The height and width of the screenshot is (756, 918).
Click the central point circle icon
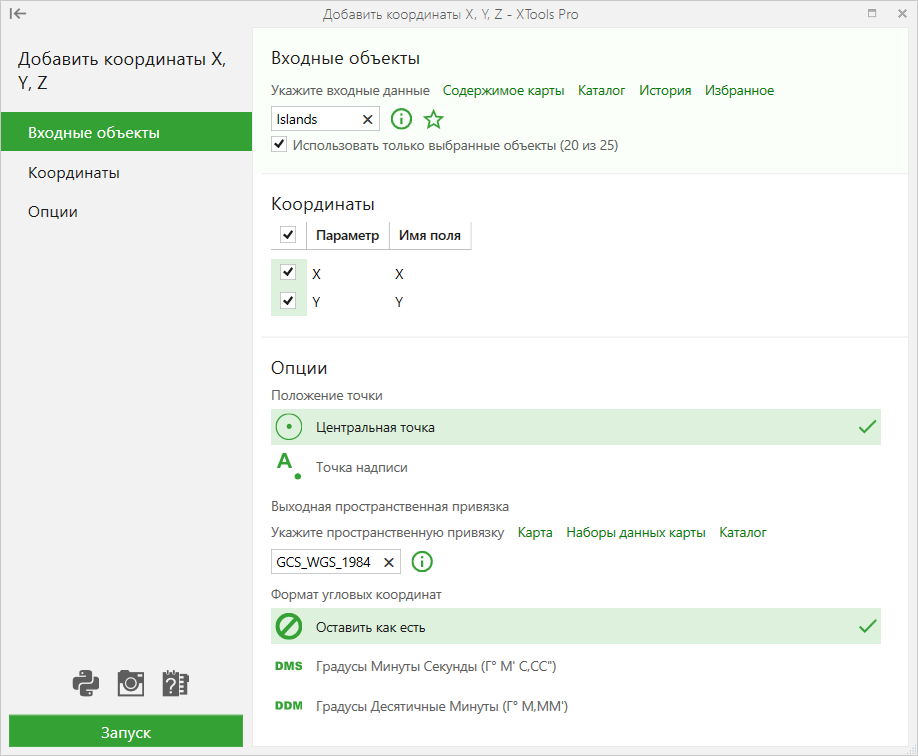coord(289,427)
